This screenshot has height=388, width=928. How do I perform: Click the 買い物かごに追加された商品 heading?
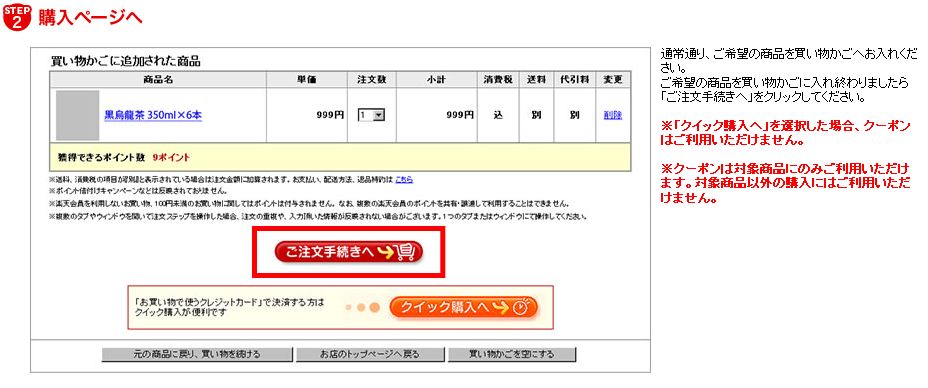[x=125, y=61]
